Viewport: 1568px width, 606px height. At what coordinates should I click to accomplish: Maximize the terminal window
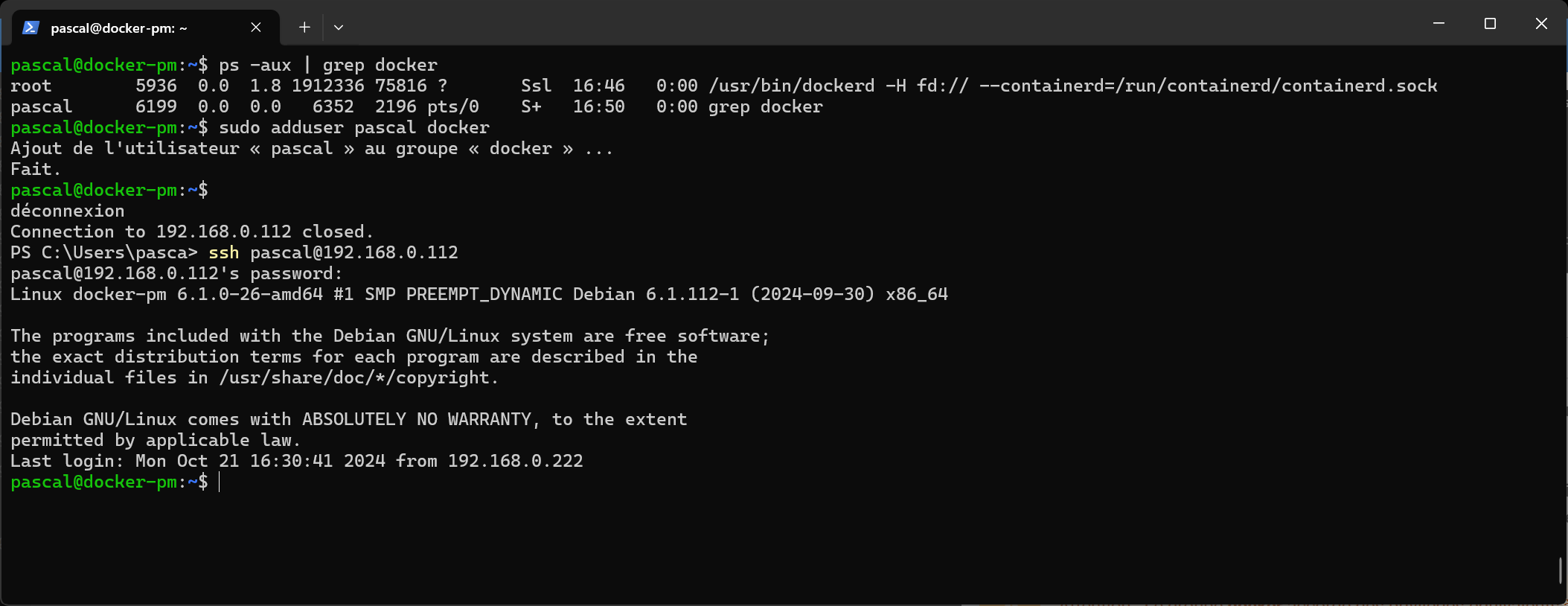click(1490, 24)
